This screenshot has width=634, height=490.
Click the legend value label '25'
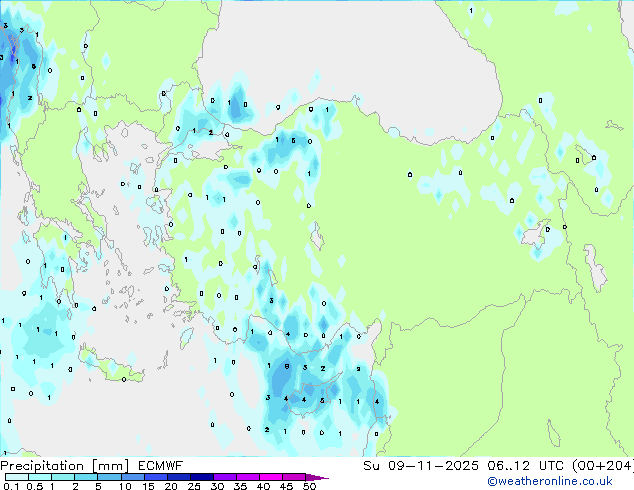click(194, 486)
